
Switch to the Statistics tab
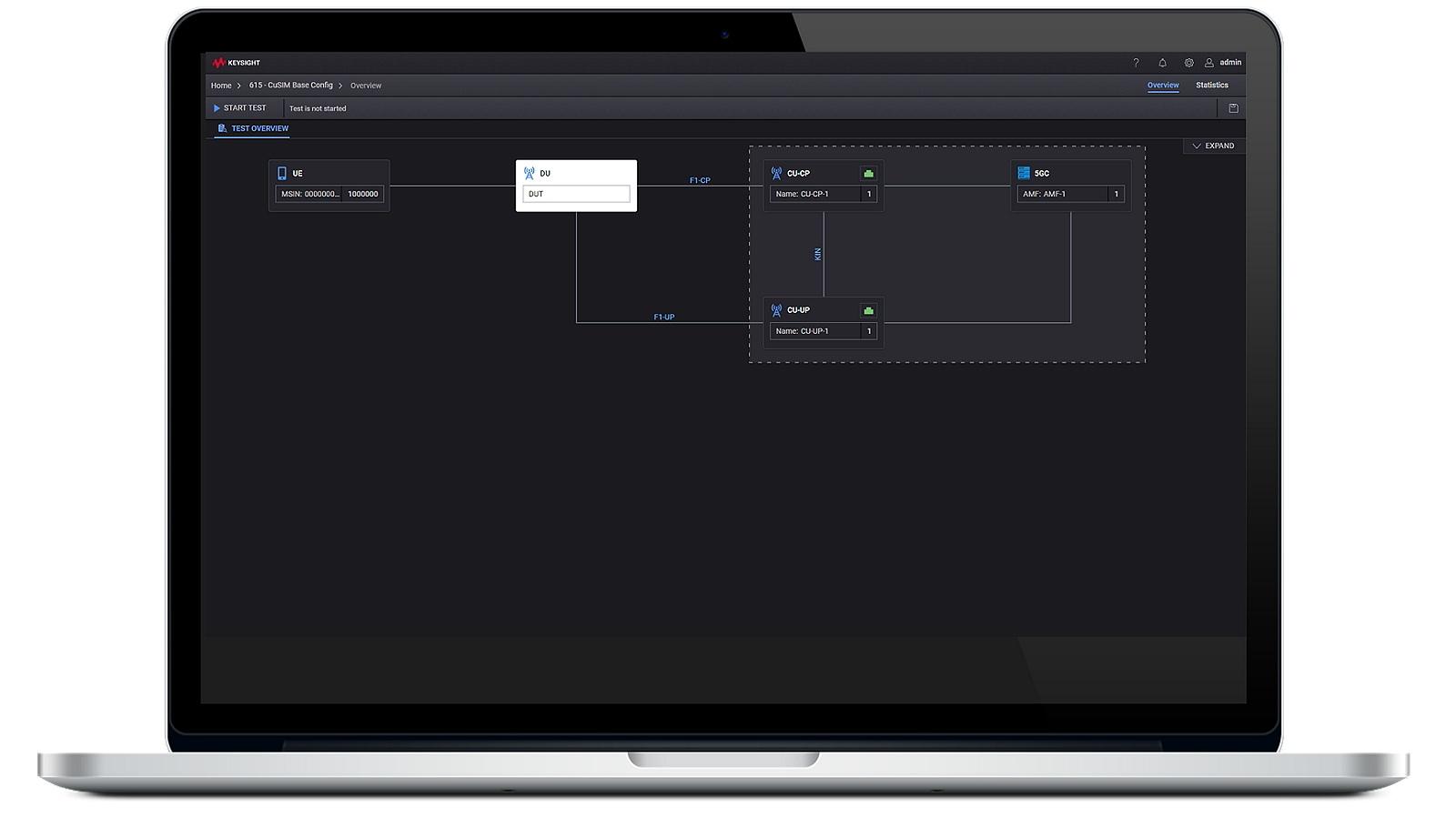(1211, 85)
